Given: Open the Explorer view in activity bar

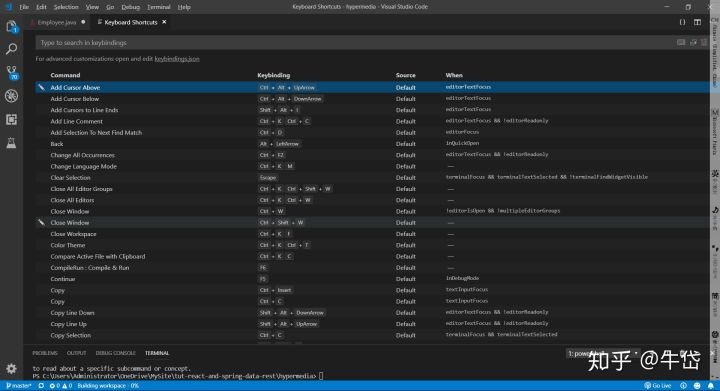Looking at the screenshot, I should click(x=11, y=27).
